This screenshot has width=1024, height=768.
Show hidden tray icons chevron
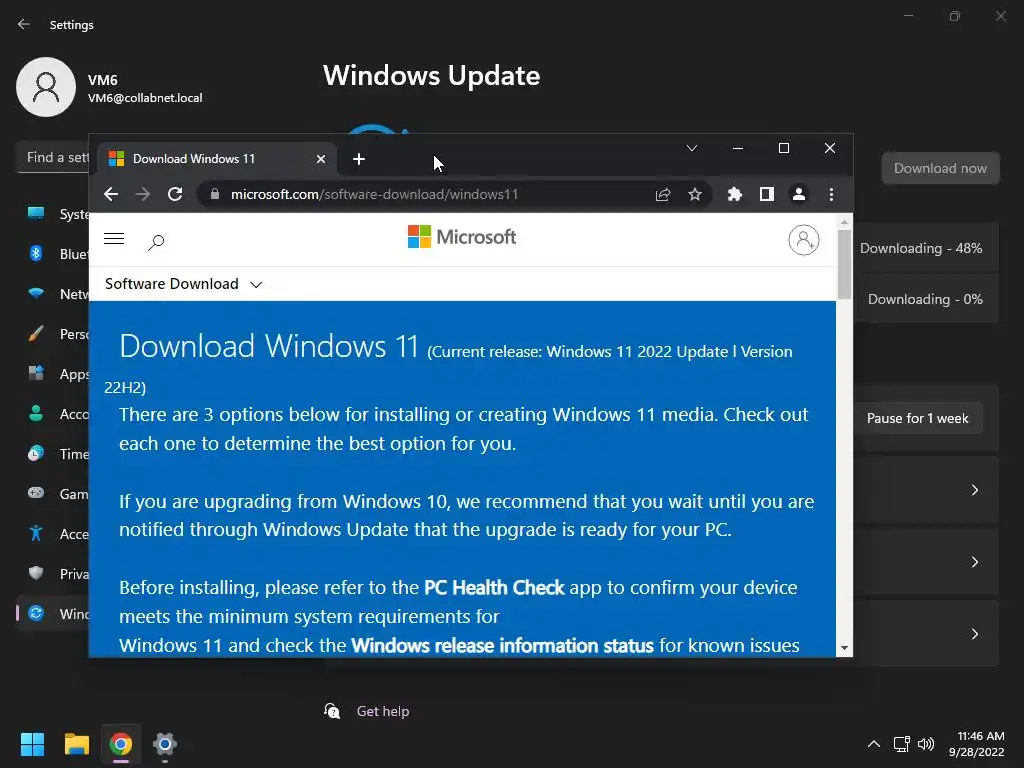(x=874, y=744)
